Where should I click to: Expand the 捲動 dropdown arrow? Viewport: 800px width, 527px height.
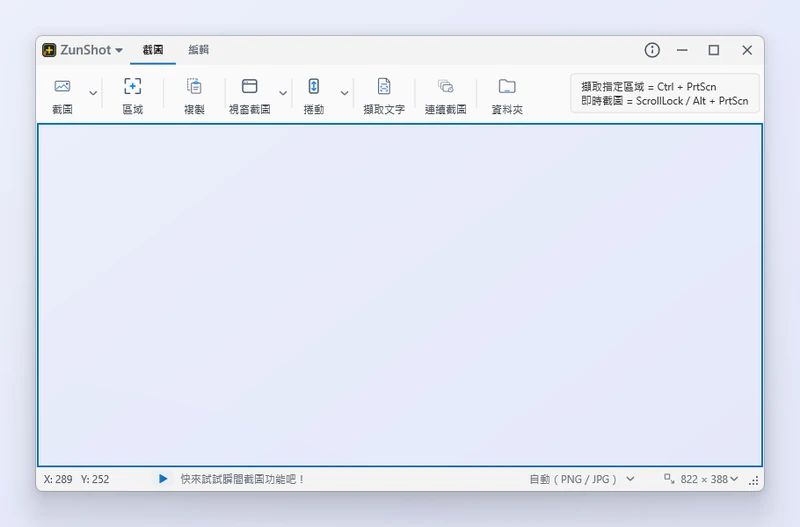[344, 93]
